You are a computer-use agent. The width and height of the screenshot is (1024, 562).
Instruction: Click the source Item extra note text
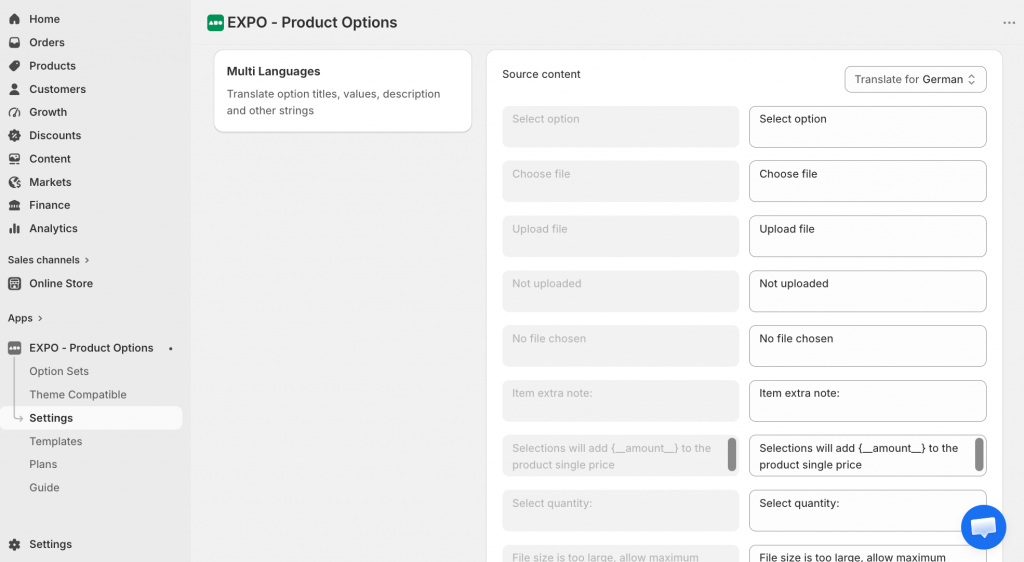(x=552, y=394)
